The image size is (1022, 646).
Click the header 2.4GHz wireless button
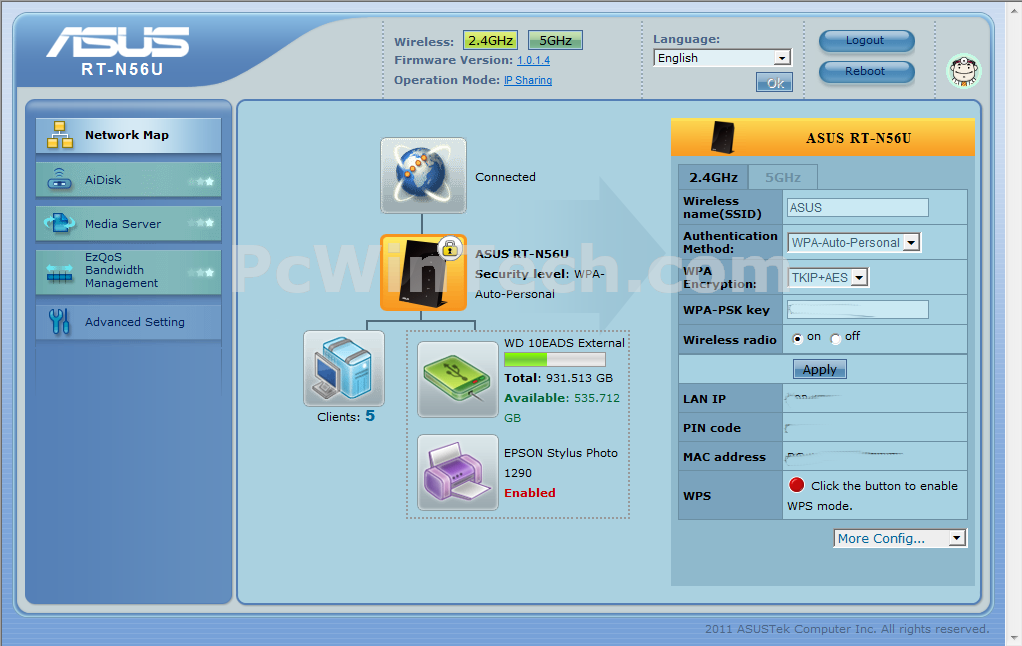(x=490, y=40)
